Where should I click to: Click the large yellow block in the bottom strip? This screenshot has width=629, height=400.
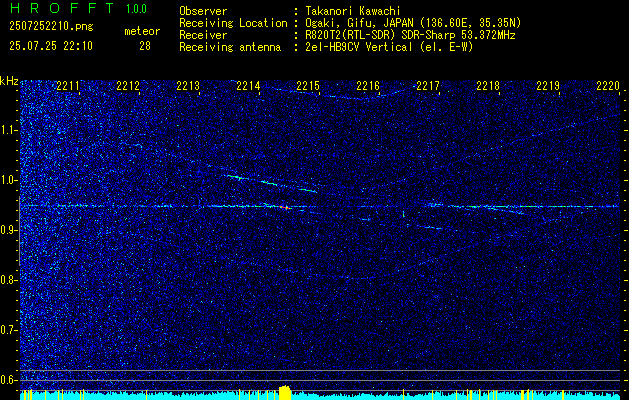click(285, 393)
